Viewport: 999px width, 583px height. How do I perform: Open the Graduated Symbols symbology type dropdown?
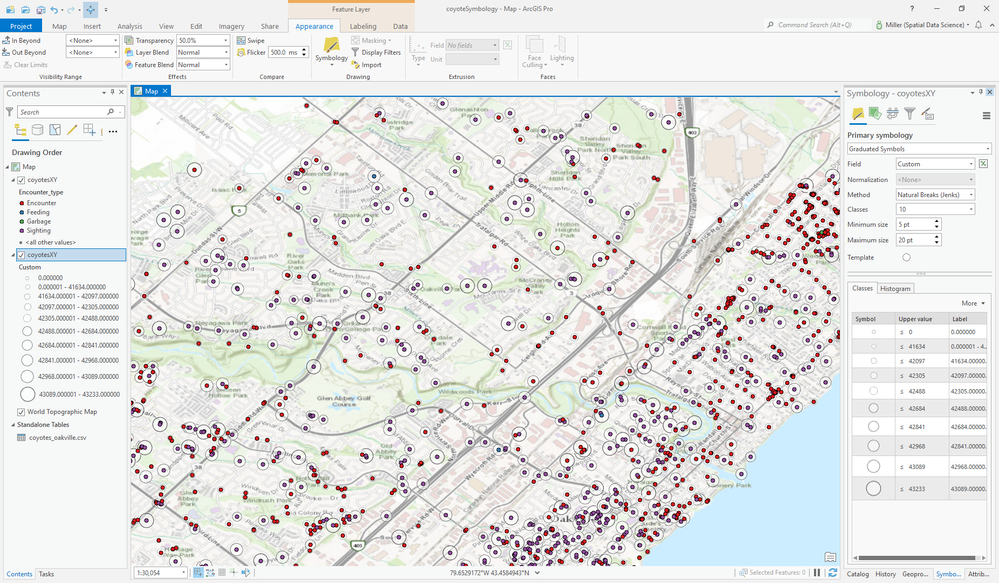coord(918,149)
